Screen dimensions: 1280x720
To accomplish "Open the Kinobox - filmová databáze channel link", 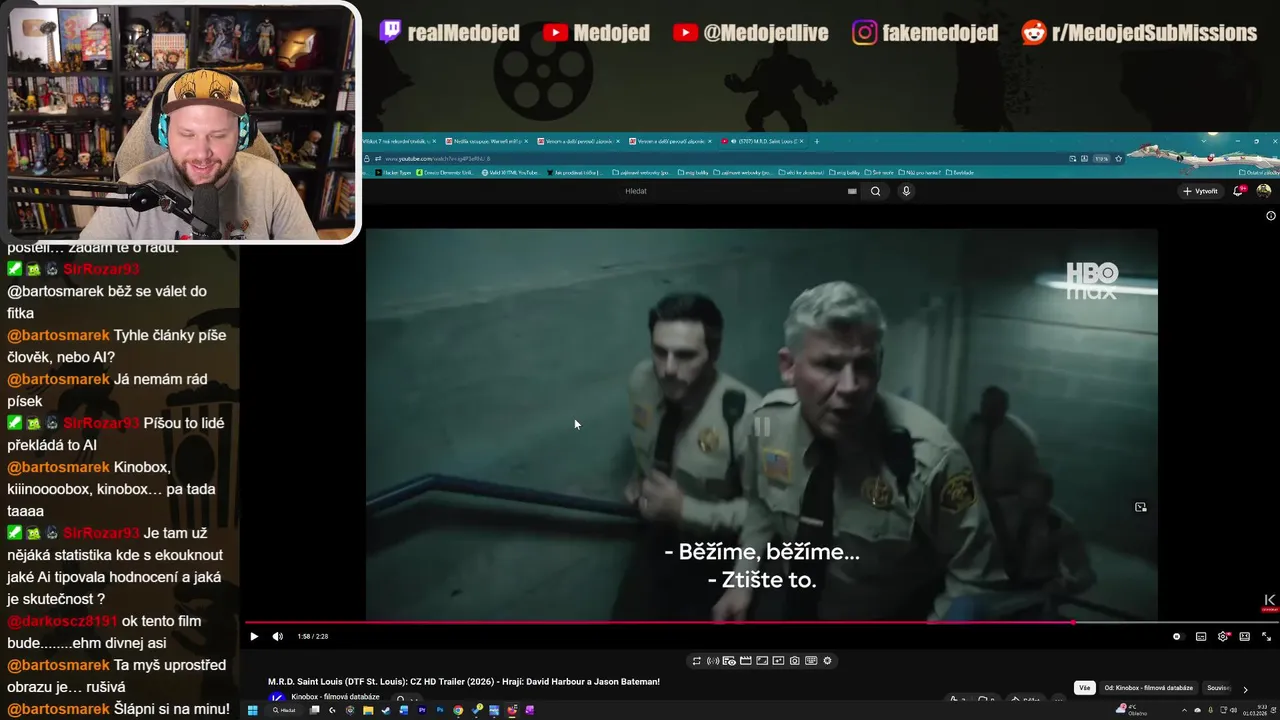I will point(335,697).
